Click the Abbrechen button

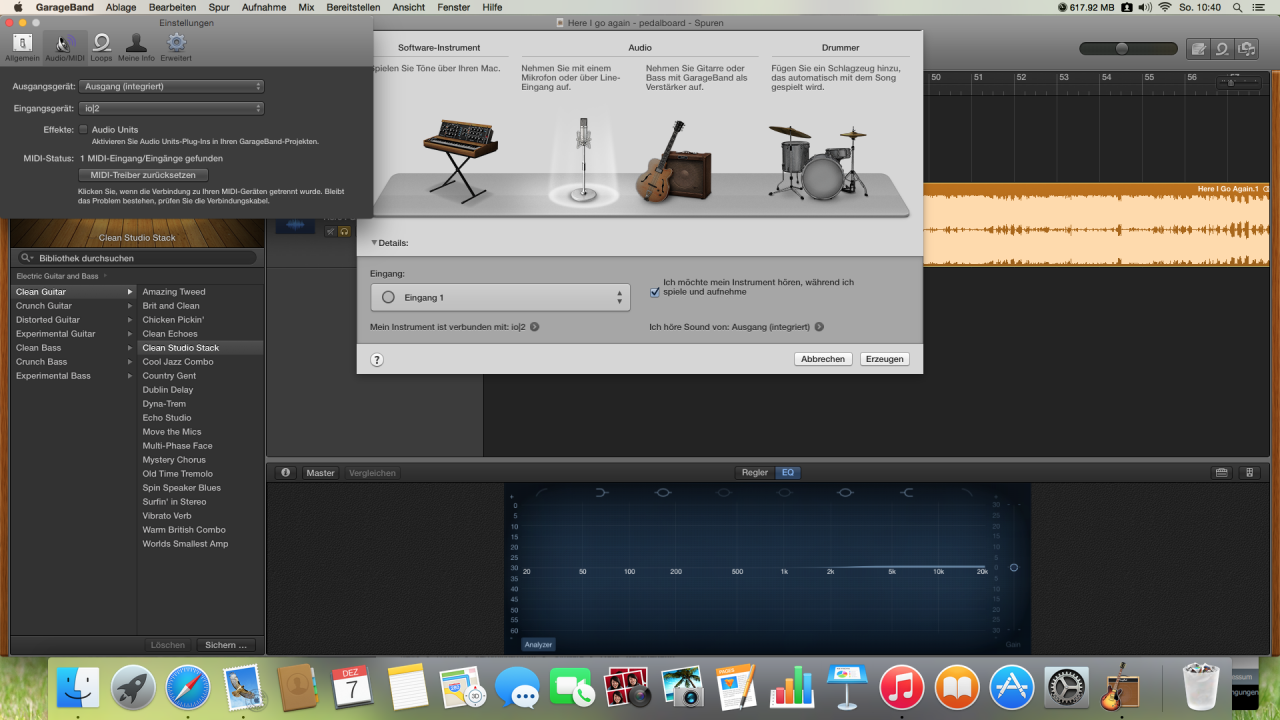[823, 359]
